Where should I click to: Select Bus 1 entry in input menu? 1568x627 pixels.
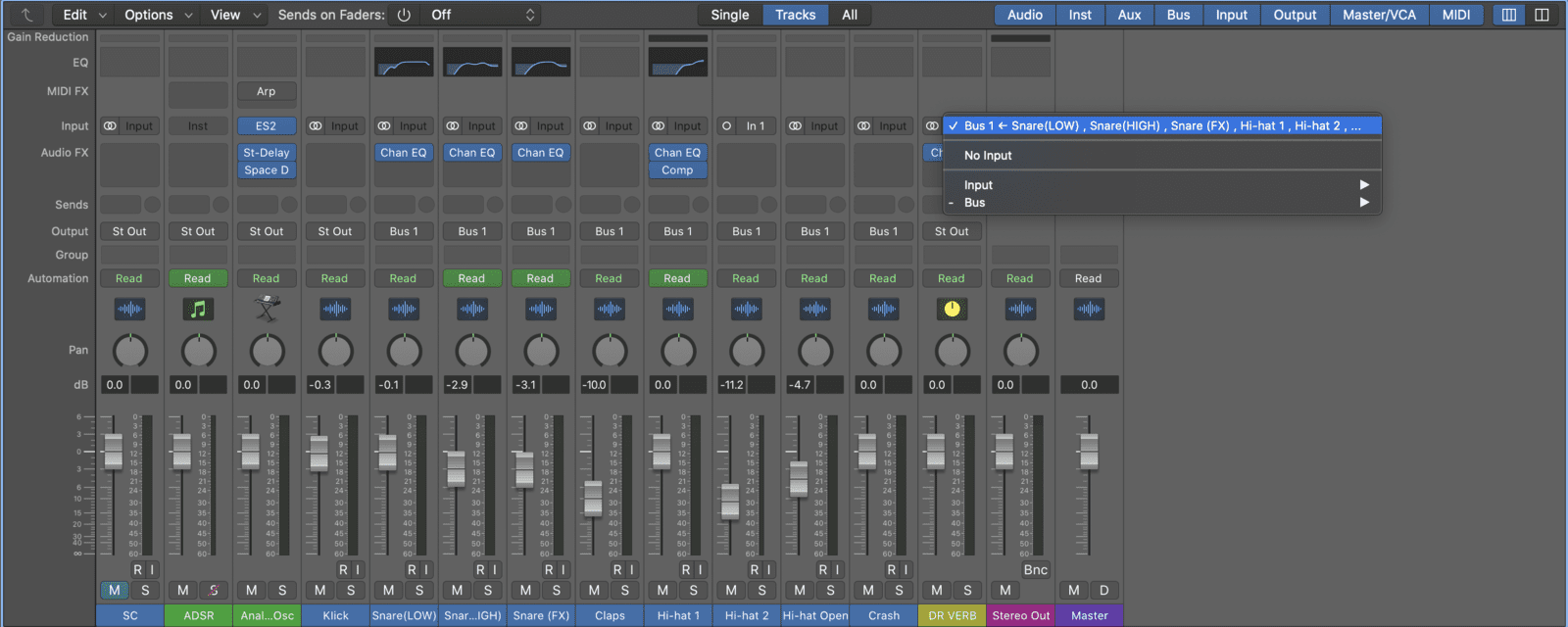click(x=1162, y=126)
